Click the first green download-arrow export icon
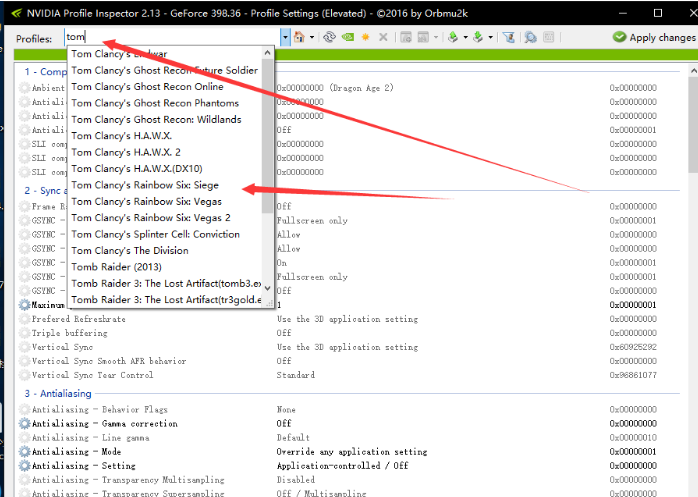Image resolution: width=698 pixels, height=497 pixels. (x=453, y=37)
